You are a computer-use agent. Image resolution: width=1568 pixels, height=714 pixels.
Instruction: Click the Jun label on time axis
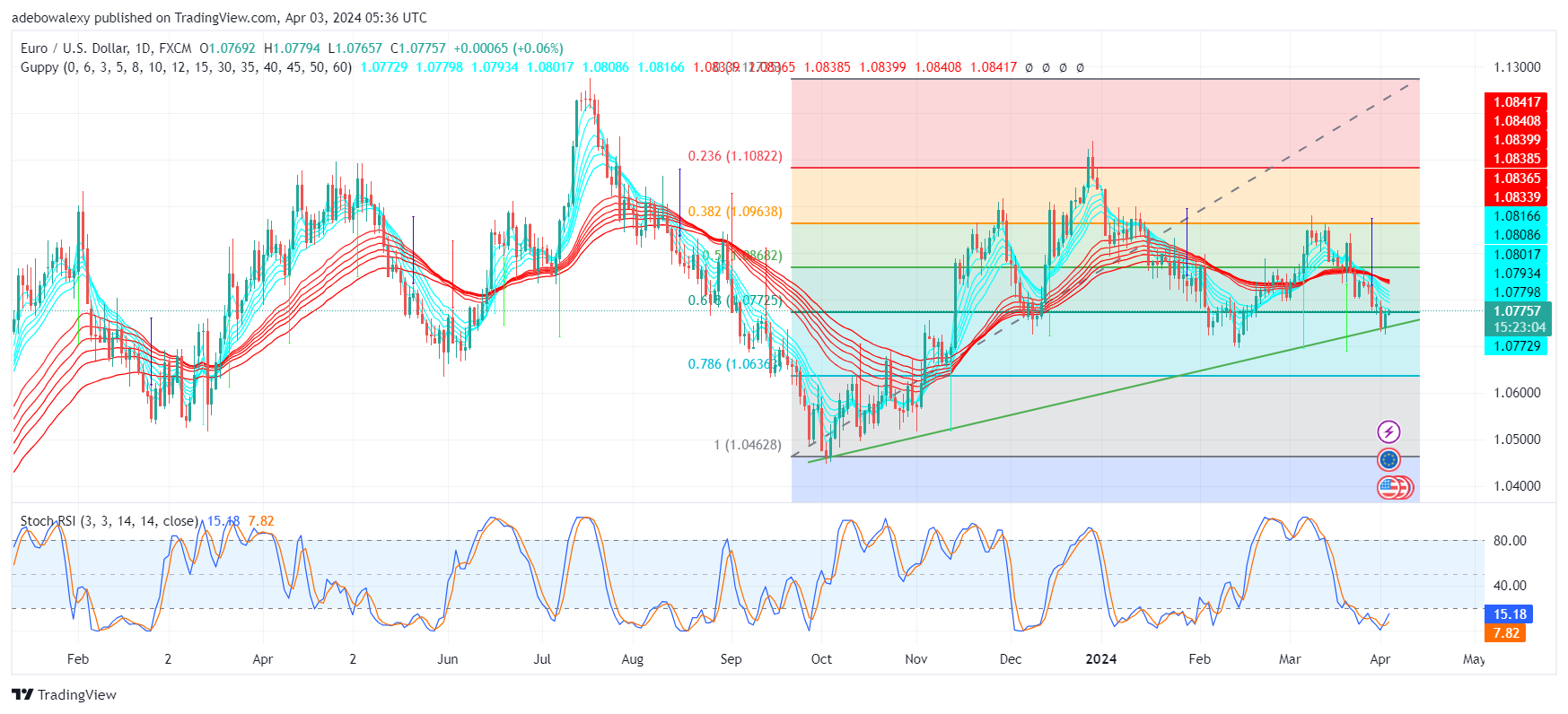448,659
